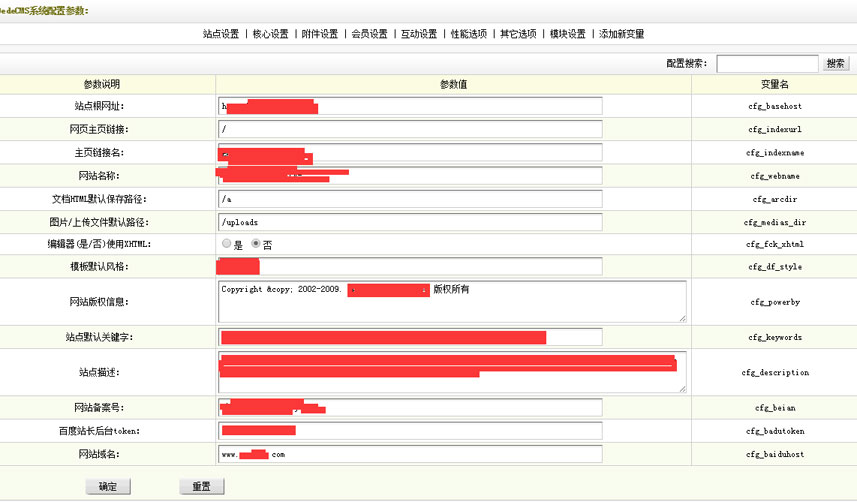Viewport: 857px width, 502px height.
Task: Switch to 核心设置 tab
Action: click(270, 34)
